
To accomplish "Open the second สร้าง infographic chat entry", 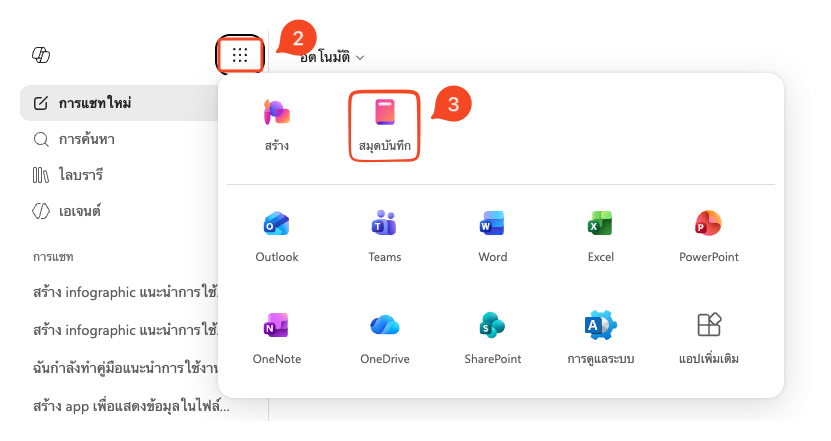I will 126,330.
